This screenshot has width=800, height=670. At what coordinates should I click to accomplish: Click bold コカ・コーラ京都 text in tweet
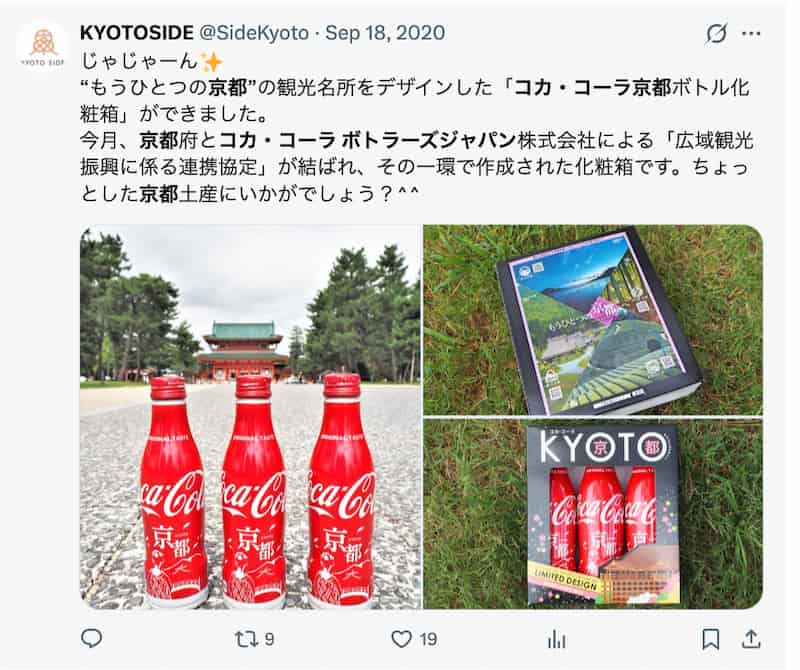pyautogui.click(x=592, y=88)
